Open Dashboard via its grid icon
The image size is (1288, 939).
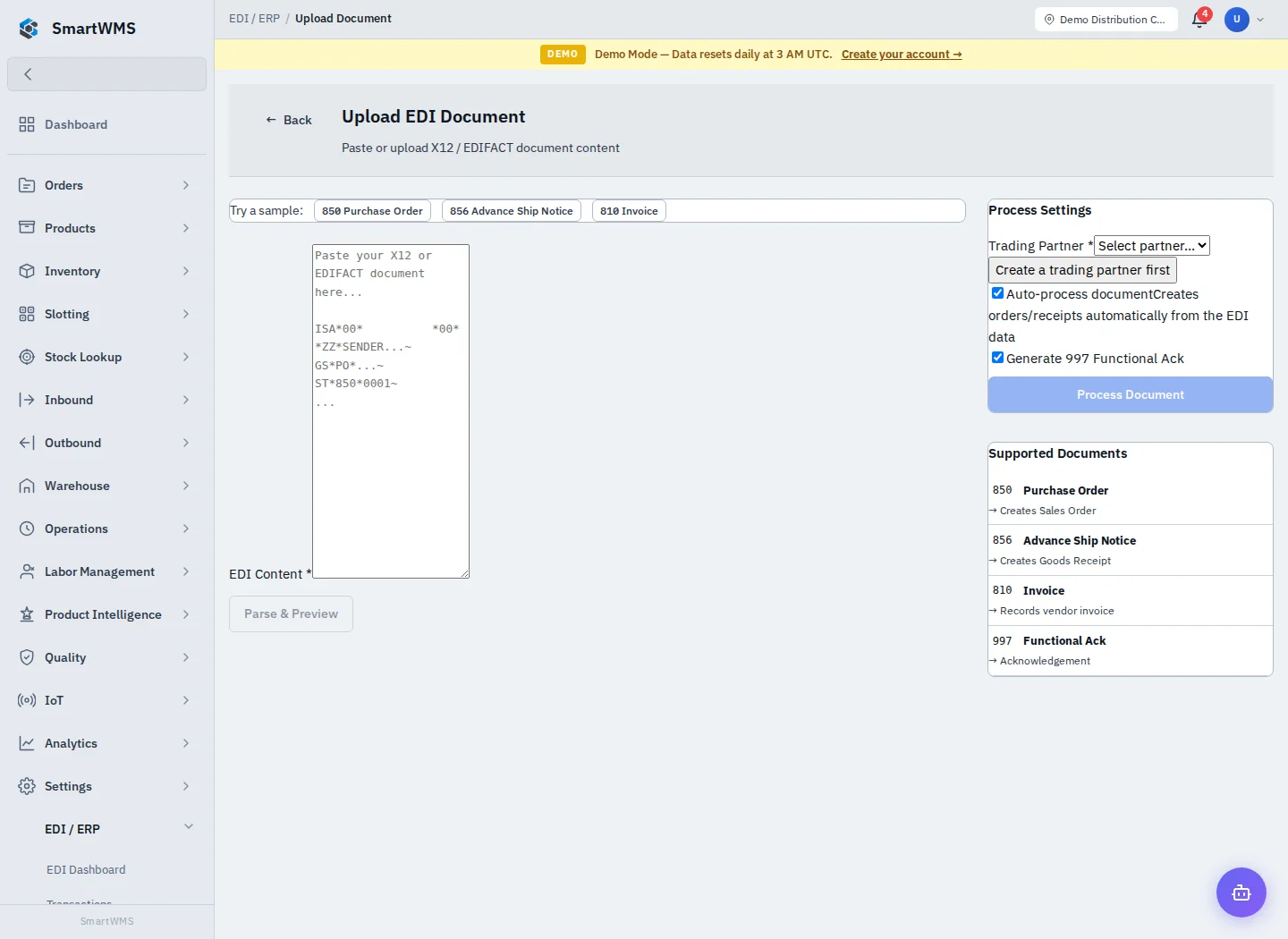tap(27, 124)
